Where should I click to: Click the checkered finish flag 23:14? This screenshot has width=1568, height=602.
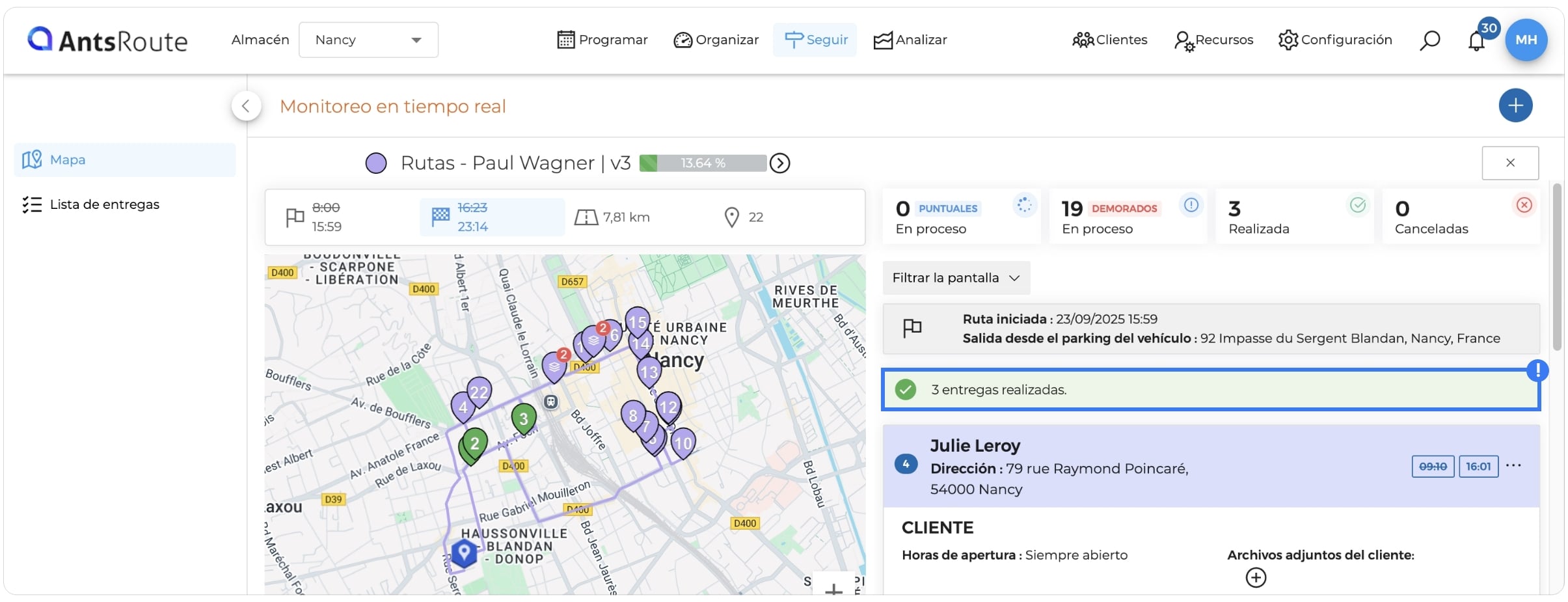click(x=440, y=217)
